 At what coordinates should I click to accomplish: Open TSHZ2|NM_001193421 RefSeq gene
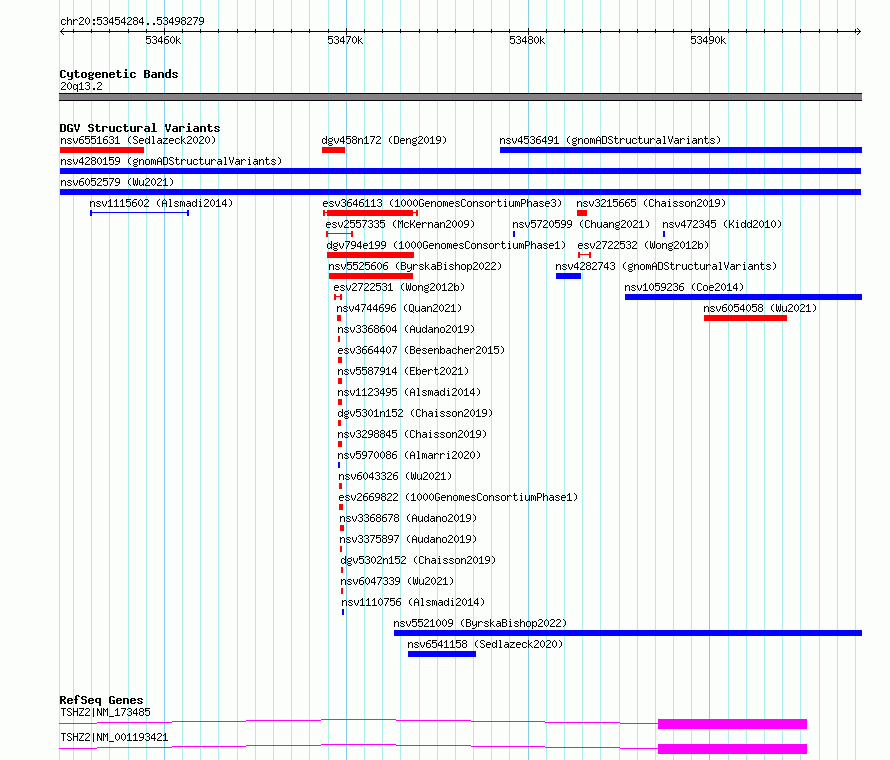coord(114,737)
